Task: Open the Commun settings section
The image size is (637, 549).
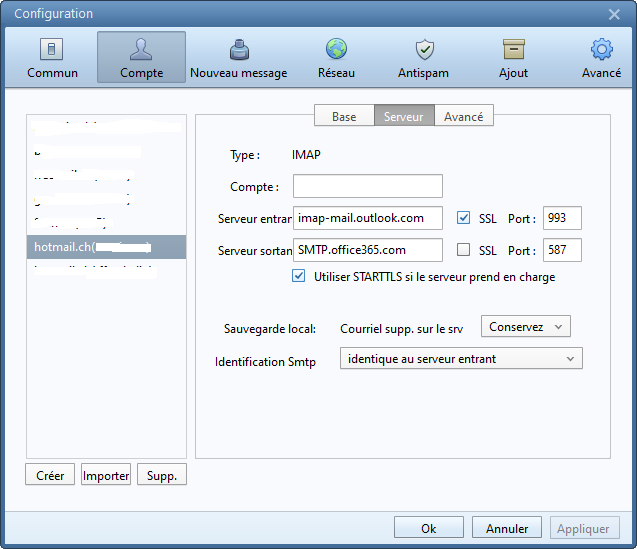Action: 52,58
